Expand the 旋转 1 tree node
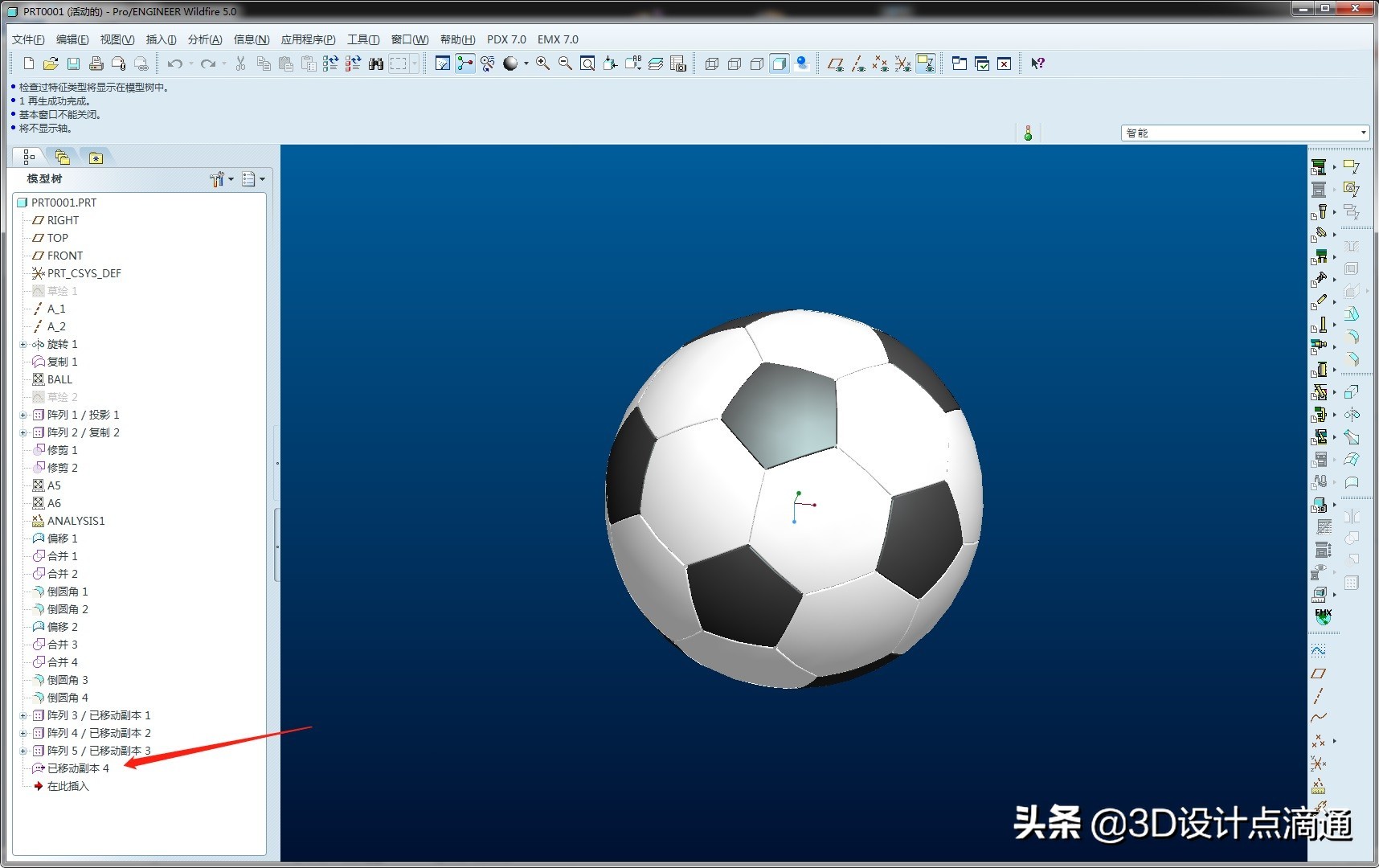 pos(23,344)
